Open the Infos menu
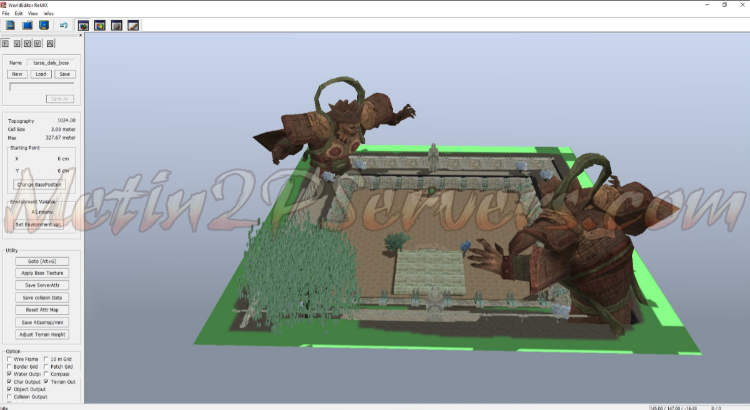Image resolution: width=750 pixels, height=410 pixels. [x=49, y=13]
